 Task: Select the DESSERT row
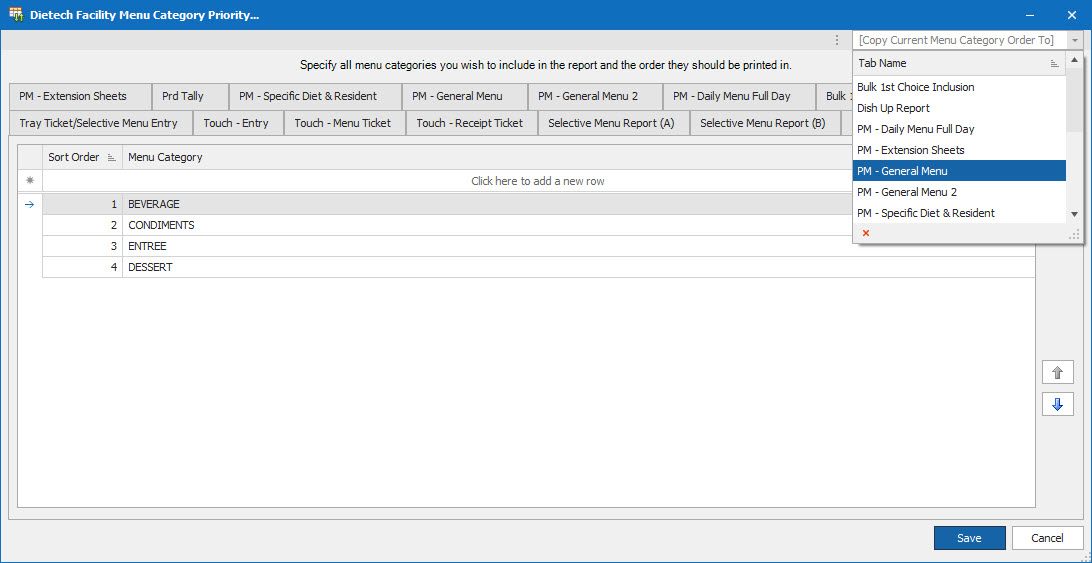(x=538, y=268)
